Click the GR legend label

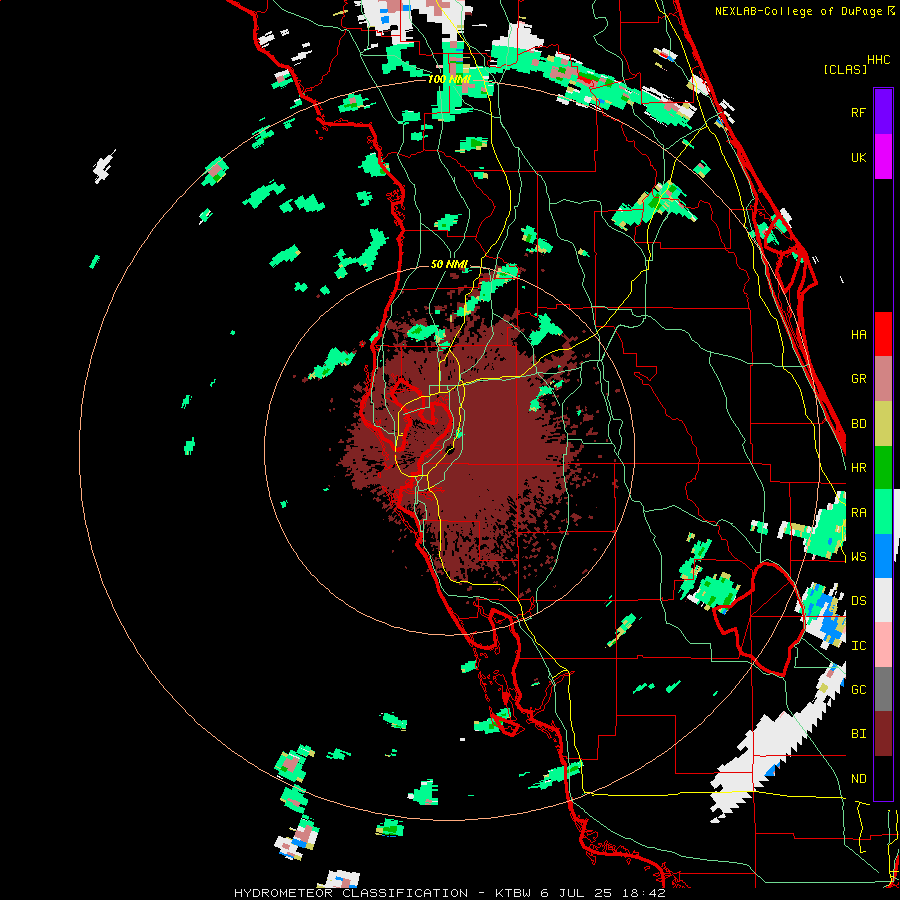858,379
